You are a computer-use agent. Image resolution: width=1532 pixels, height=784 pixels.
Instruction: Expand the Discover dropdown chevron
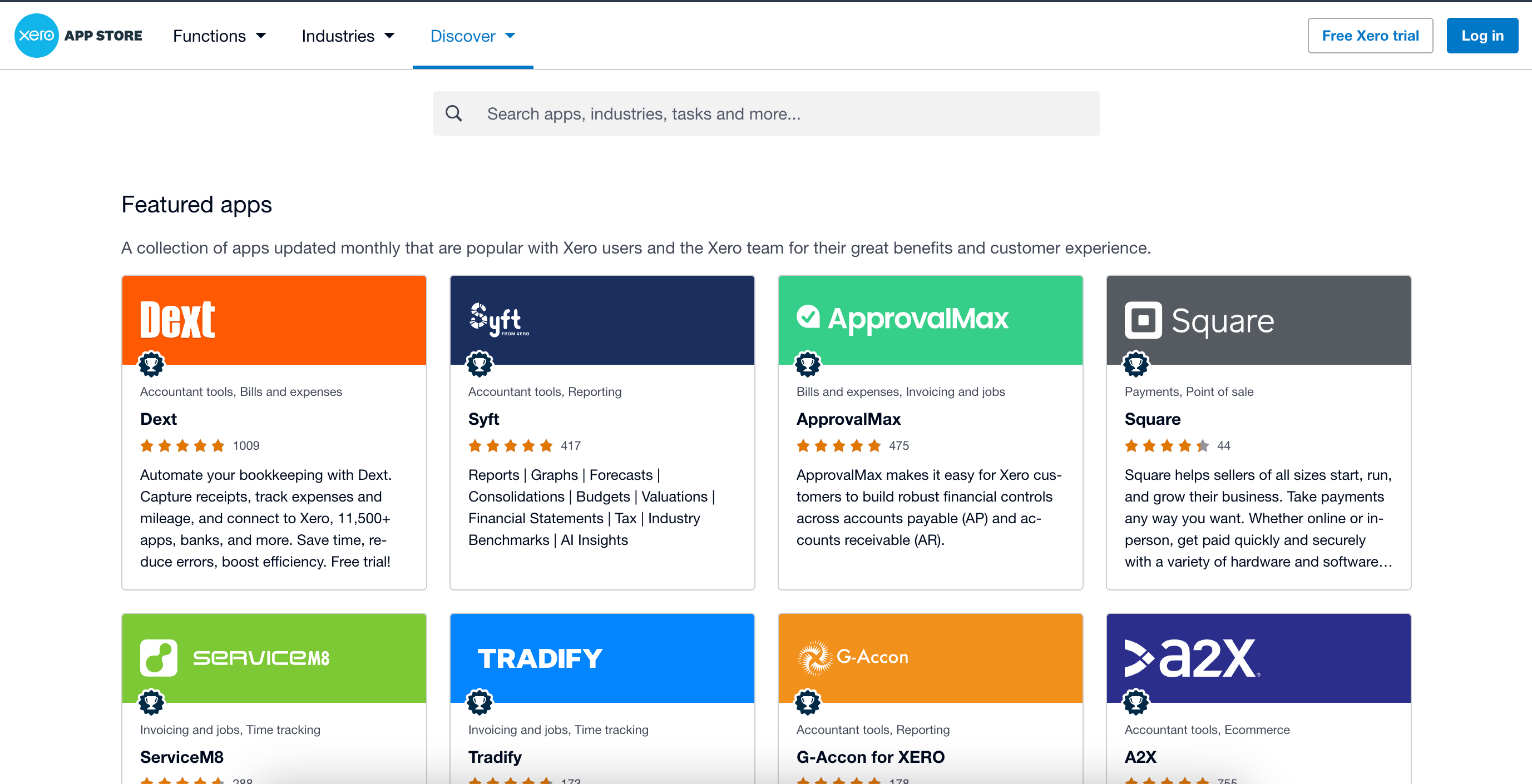(510, 36)
